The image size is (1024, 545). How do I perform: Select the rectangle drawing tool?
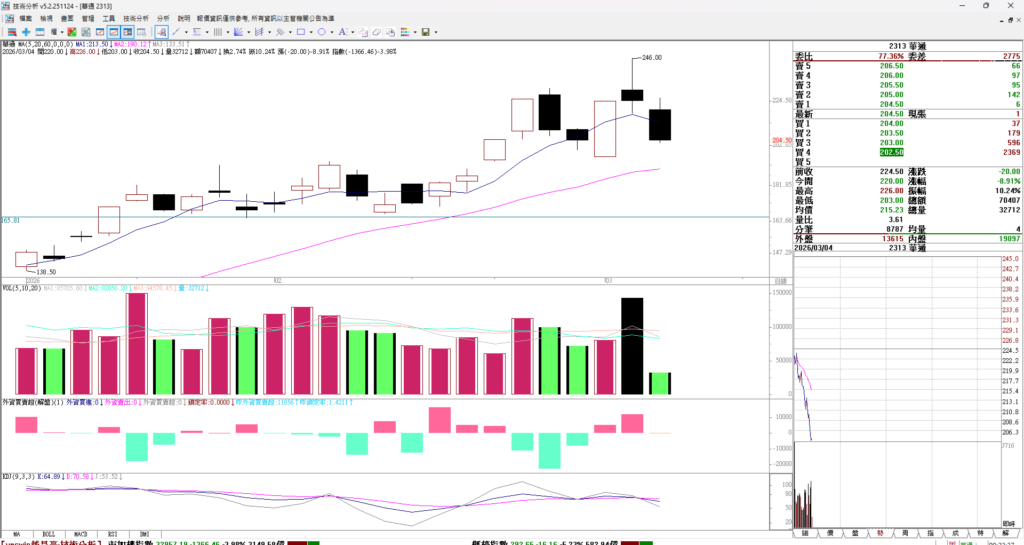pos(300,32)
